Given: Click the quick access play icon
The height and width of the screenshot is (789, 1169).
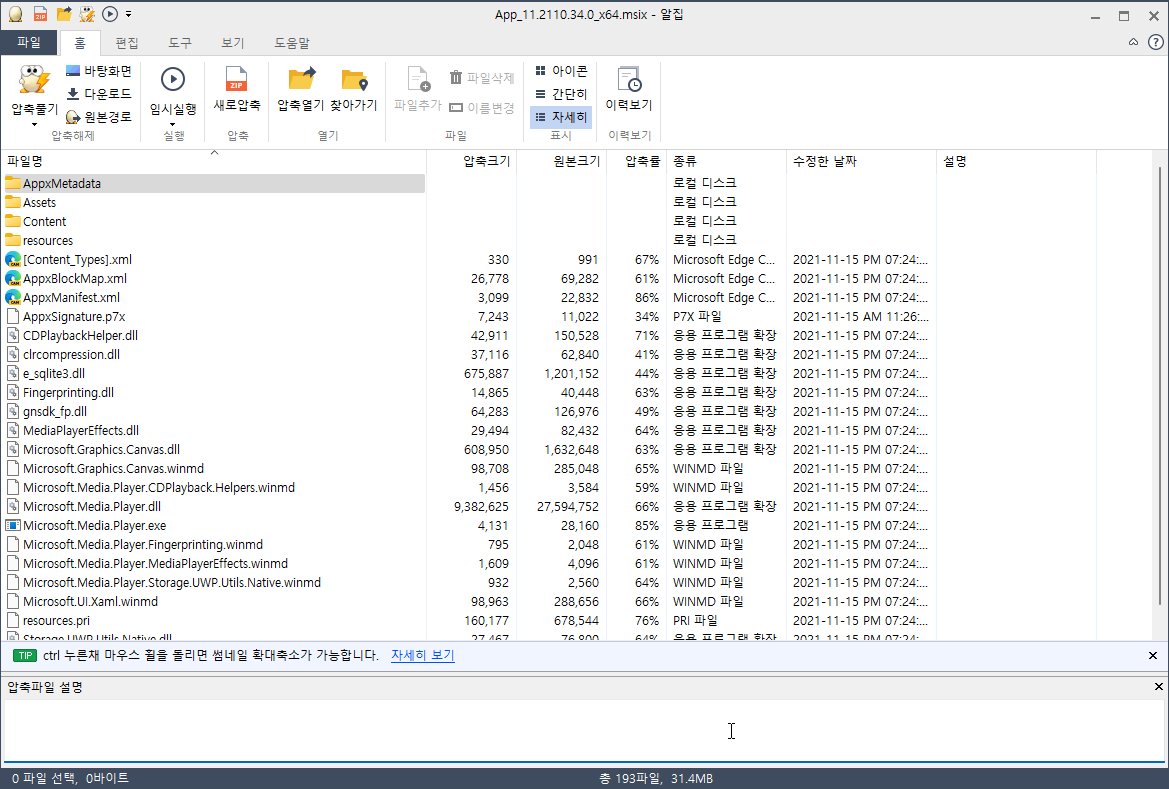Looking at the screenshot, I should (110, 14).
